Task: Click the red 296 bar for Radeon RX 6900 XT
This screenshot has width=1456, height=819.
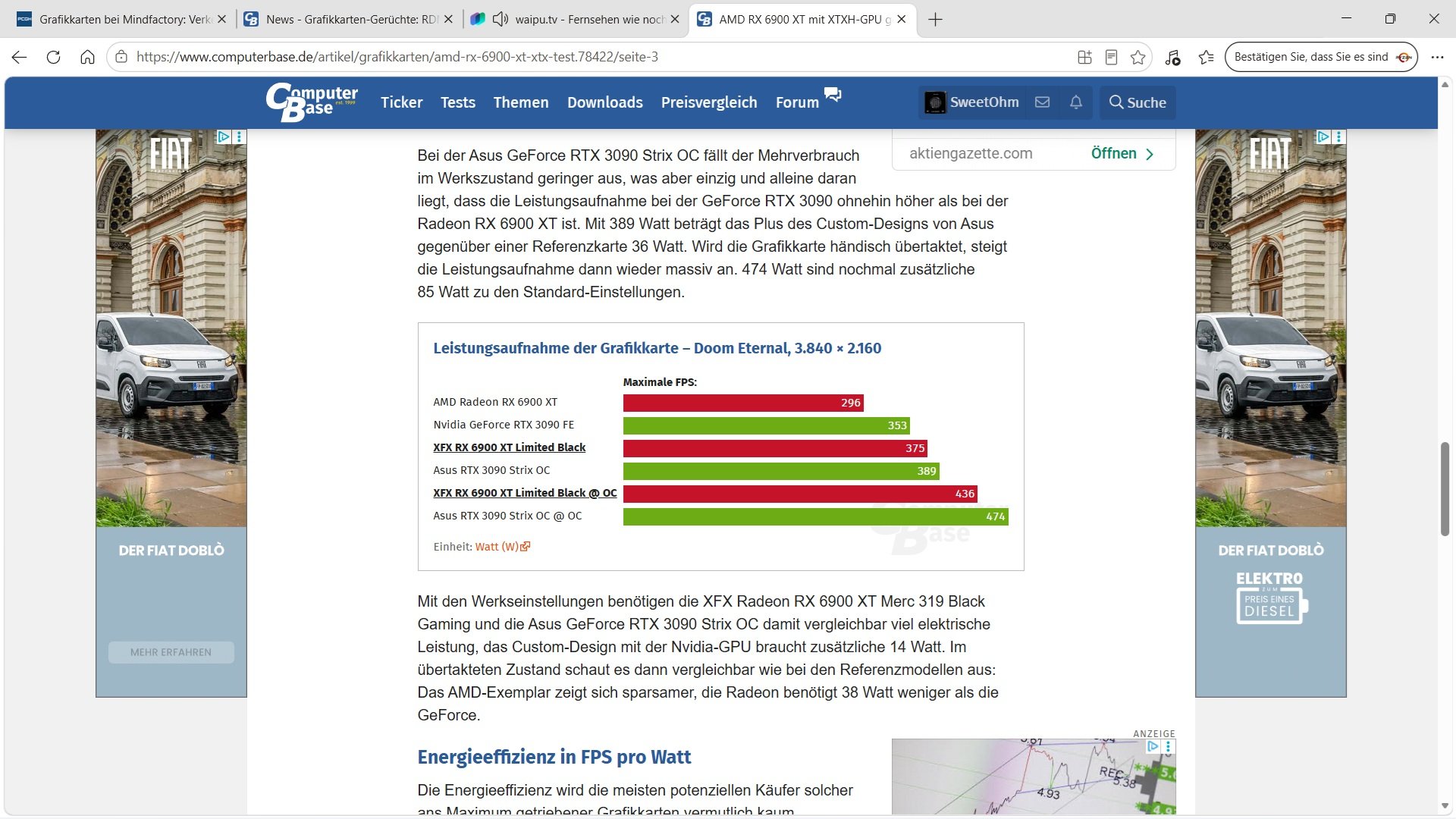Action: (x=743, y=403)
